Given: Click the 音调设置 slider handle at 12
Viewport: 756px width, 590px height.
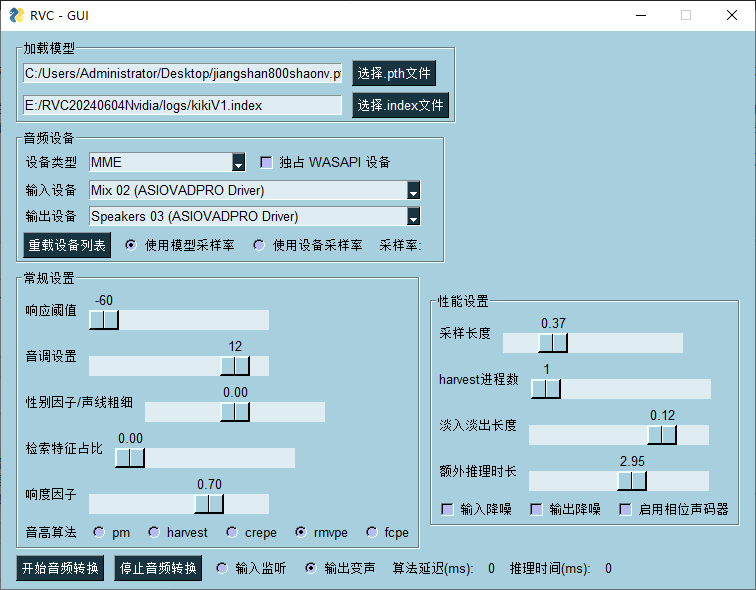Looking at the screenshot, I should click(235, 366).
